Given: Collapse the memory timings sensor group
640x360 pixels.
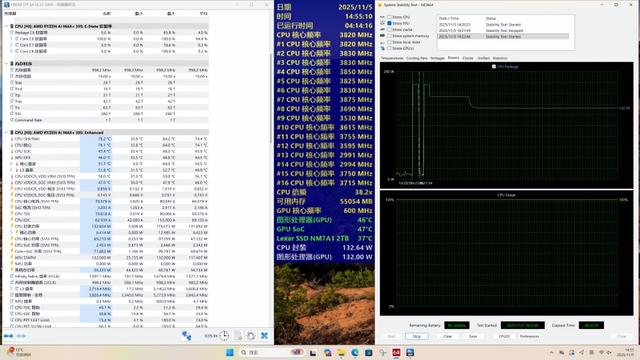Looking at the screenshot, I should (x=7, y=64).
